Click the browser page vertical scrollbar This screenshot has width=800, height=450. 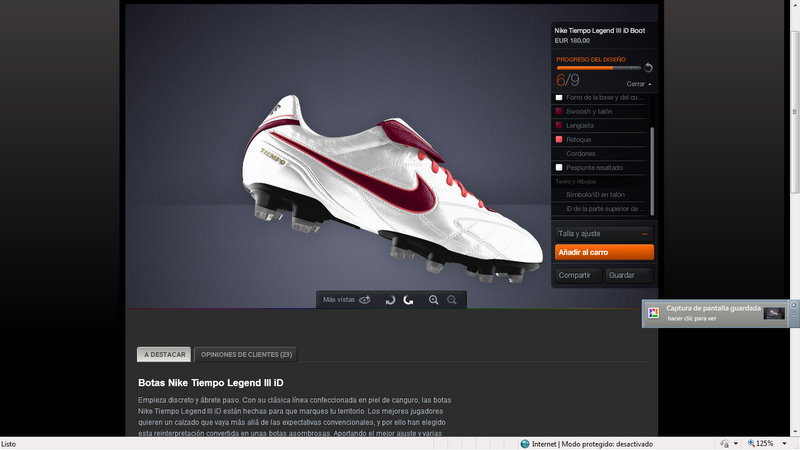coord(794,112)
